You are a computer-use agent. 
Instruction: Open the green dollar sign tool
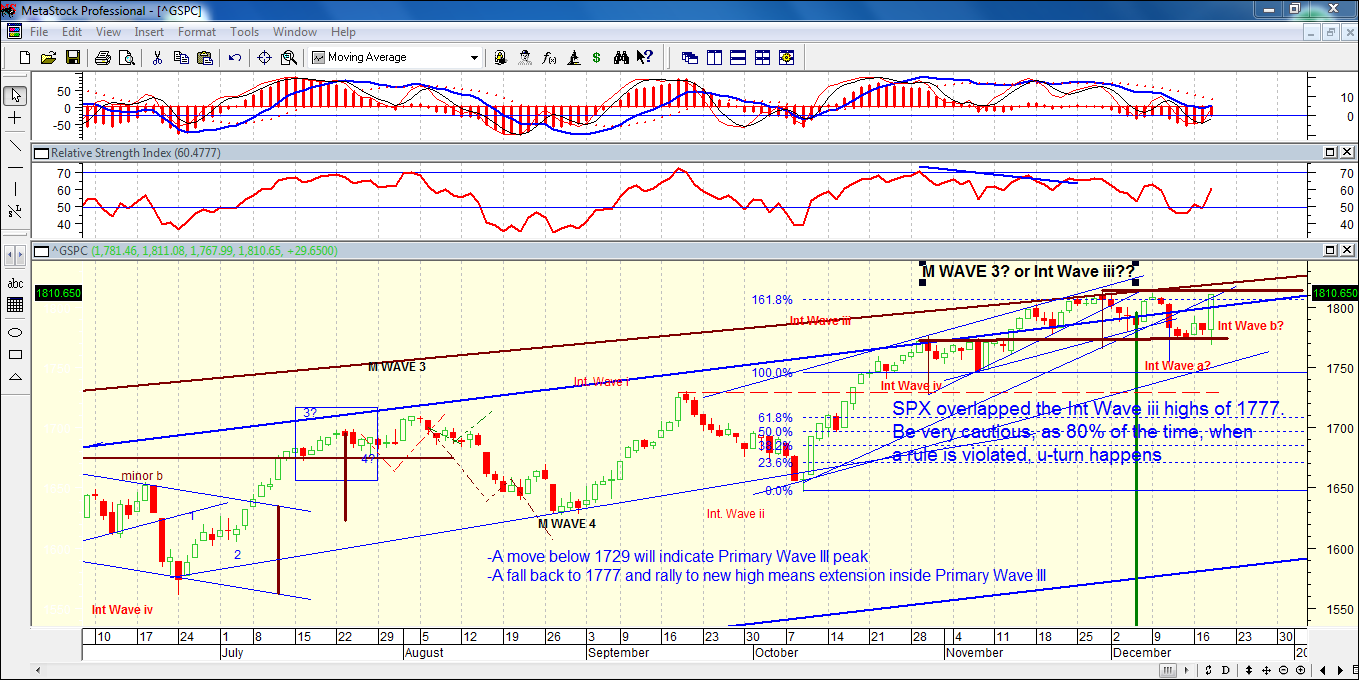[x=597, y=58]
